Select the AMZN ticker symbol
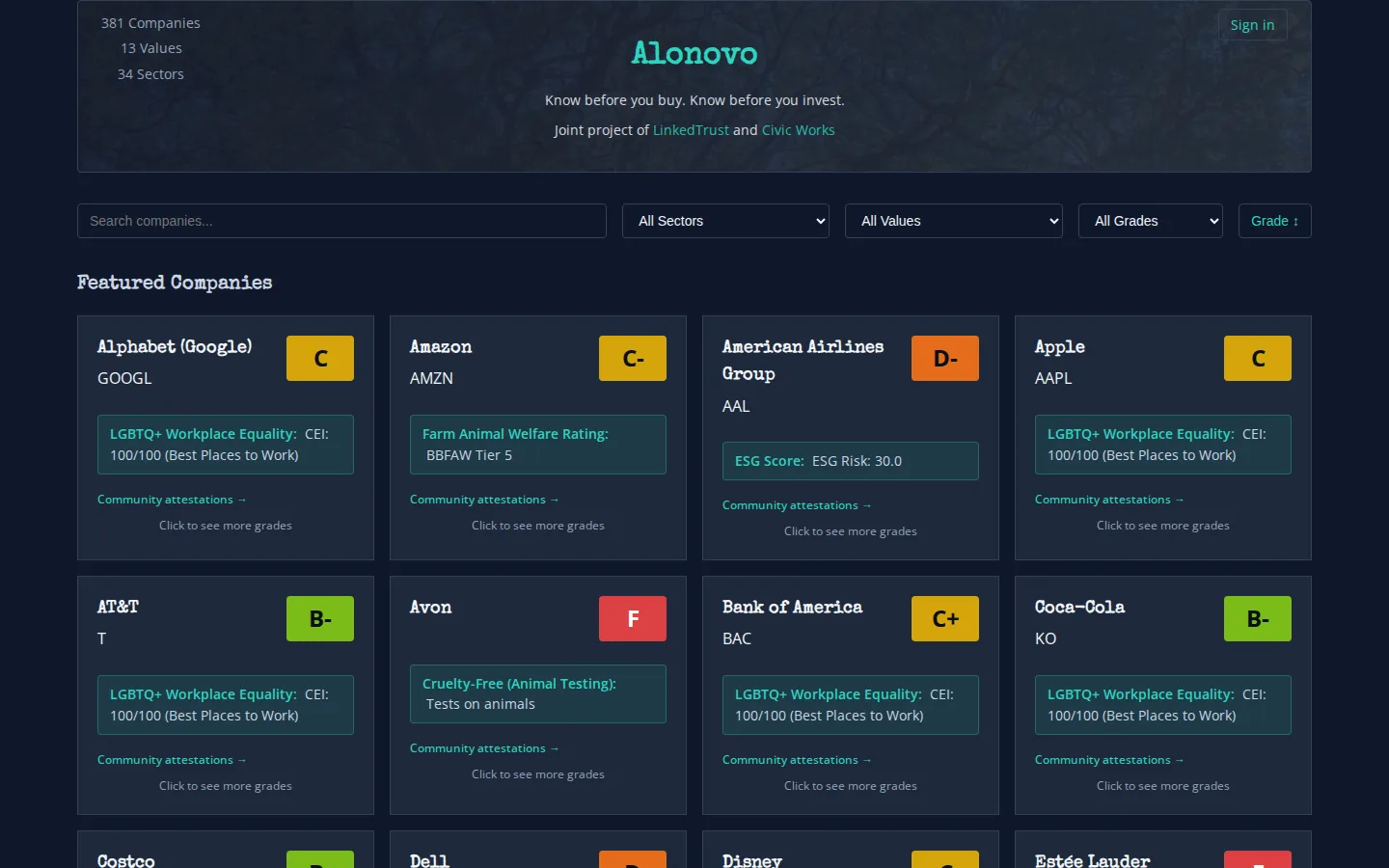This screenshot has width=1389, height=868. [431, 378]
